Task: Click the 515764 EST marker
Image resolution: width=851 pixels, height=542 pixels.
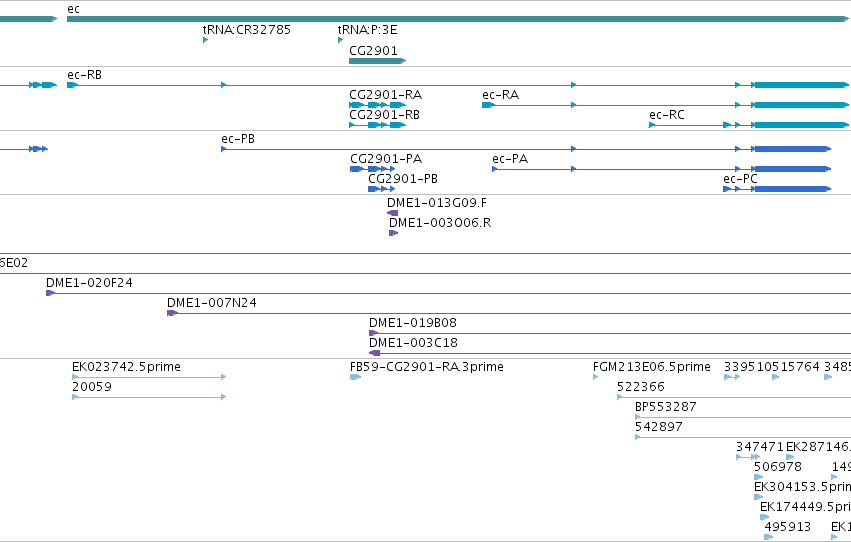Action: pos(776,377)
